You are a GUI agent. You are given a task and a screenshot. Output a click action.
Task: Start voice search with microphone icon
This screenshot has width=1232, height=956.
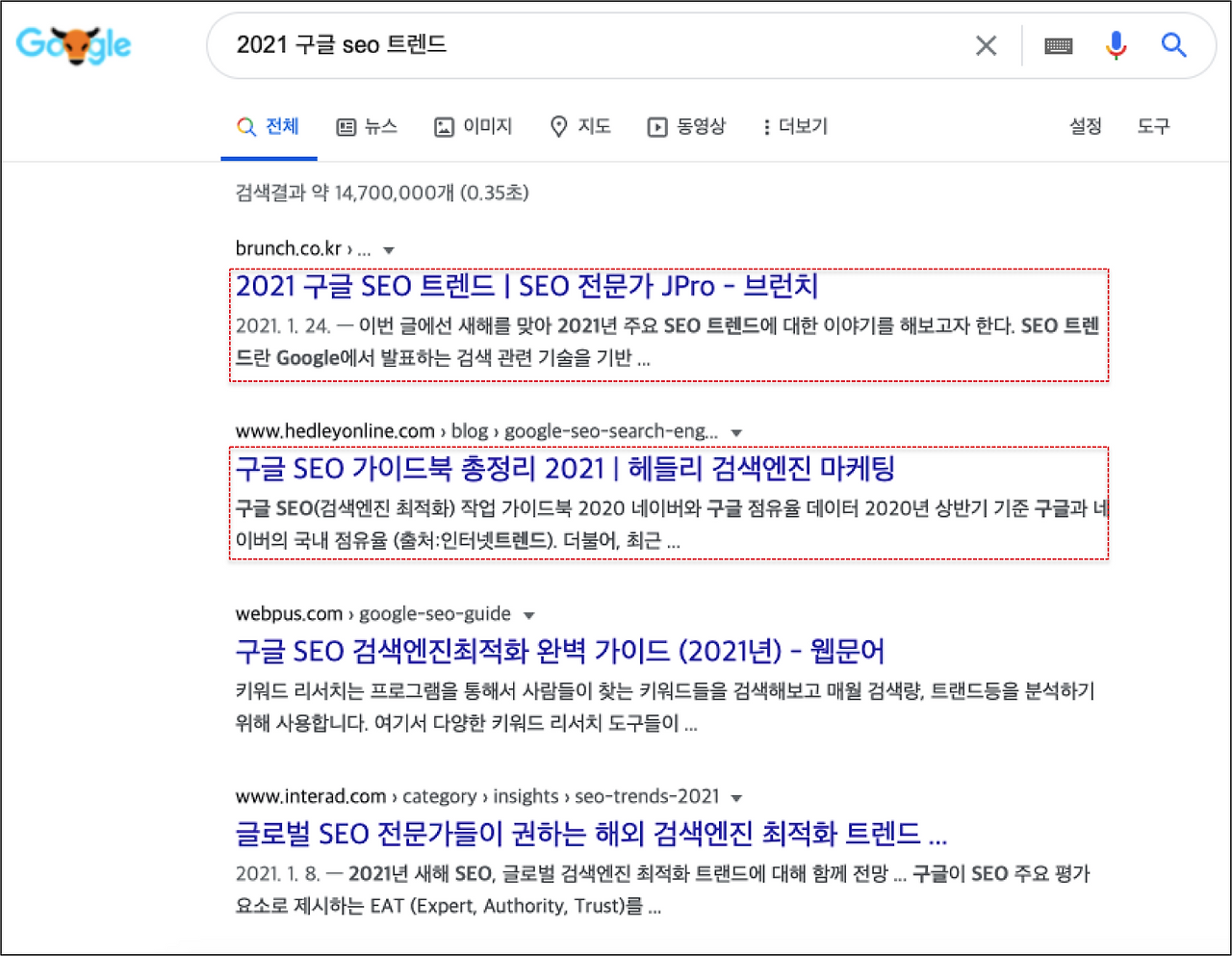tap(1116, 45)
